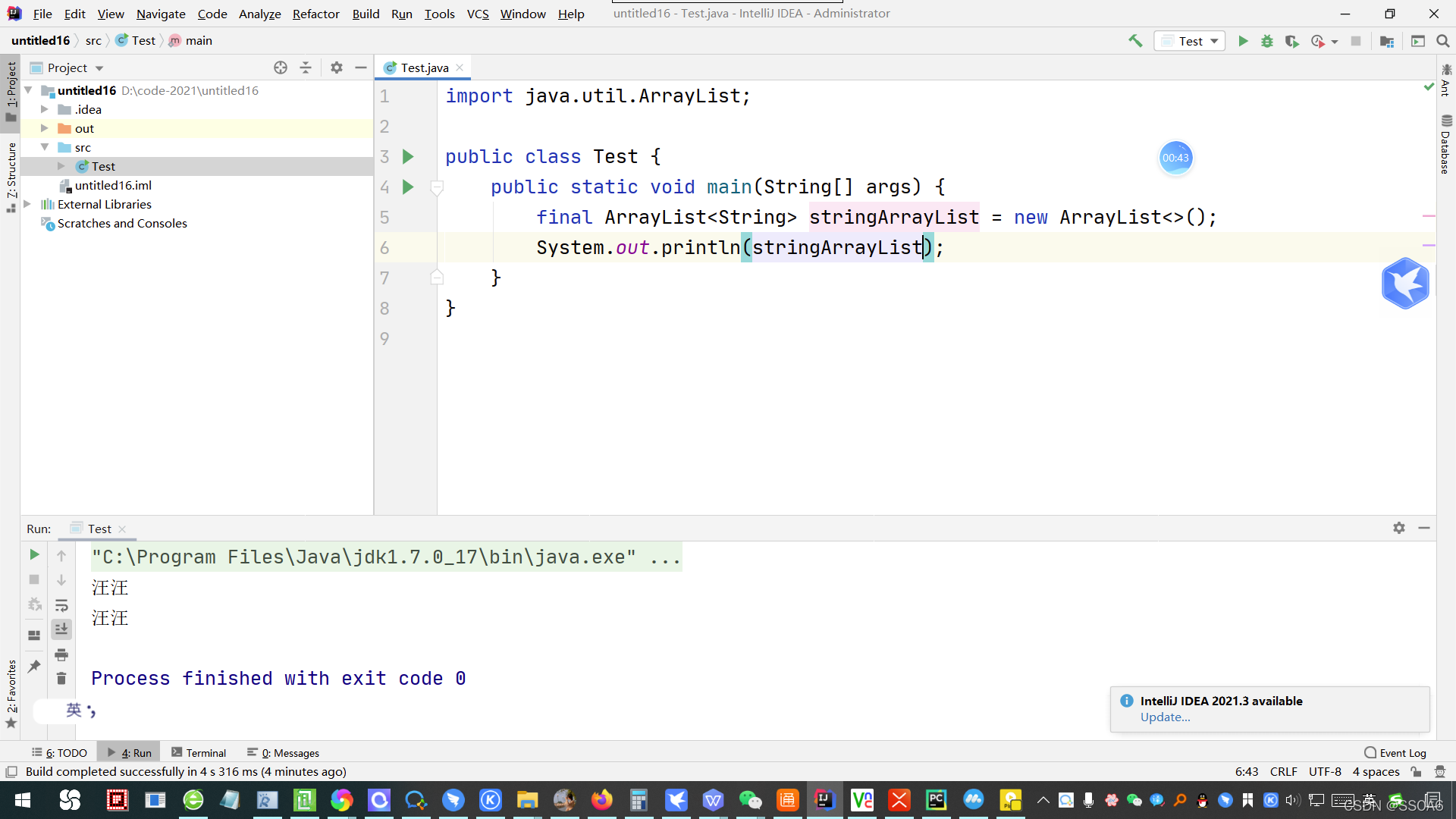Fold the main method at line 4
Image resolution: width=1456 pixels, height=819 pixels.
pos(437,187)
